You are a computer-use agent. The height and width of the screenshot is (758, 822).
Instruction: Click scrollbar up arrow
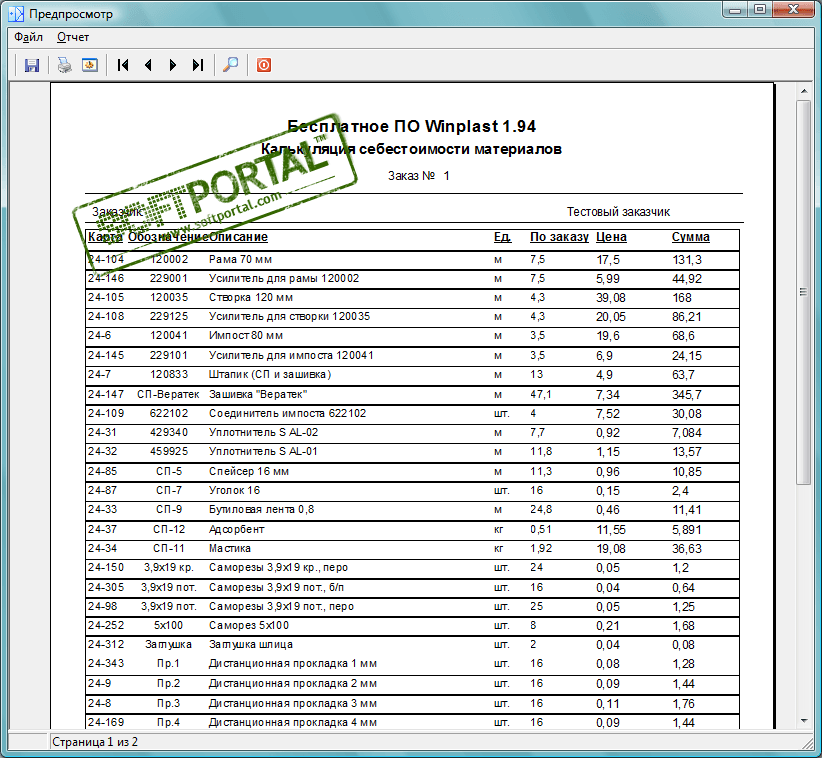pyautogui.click(x=804, y=91)
